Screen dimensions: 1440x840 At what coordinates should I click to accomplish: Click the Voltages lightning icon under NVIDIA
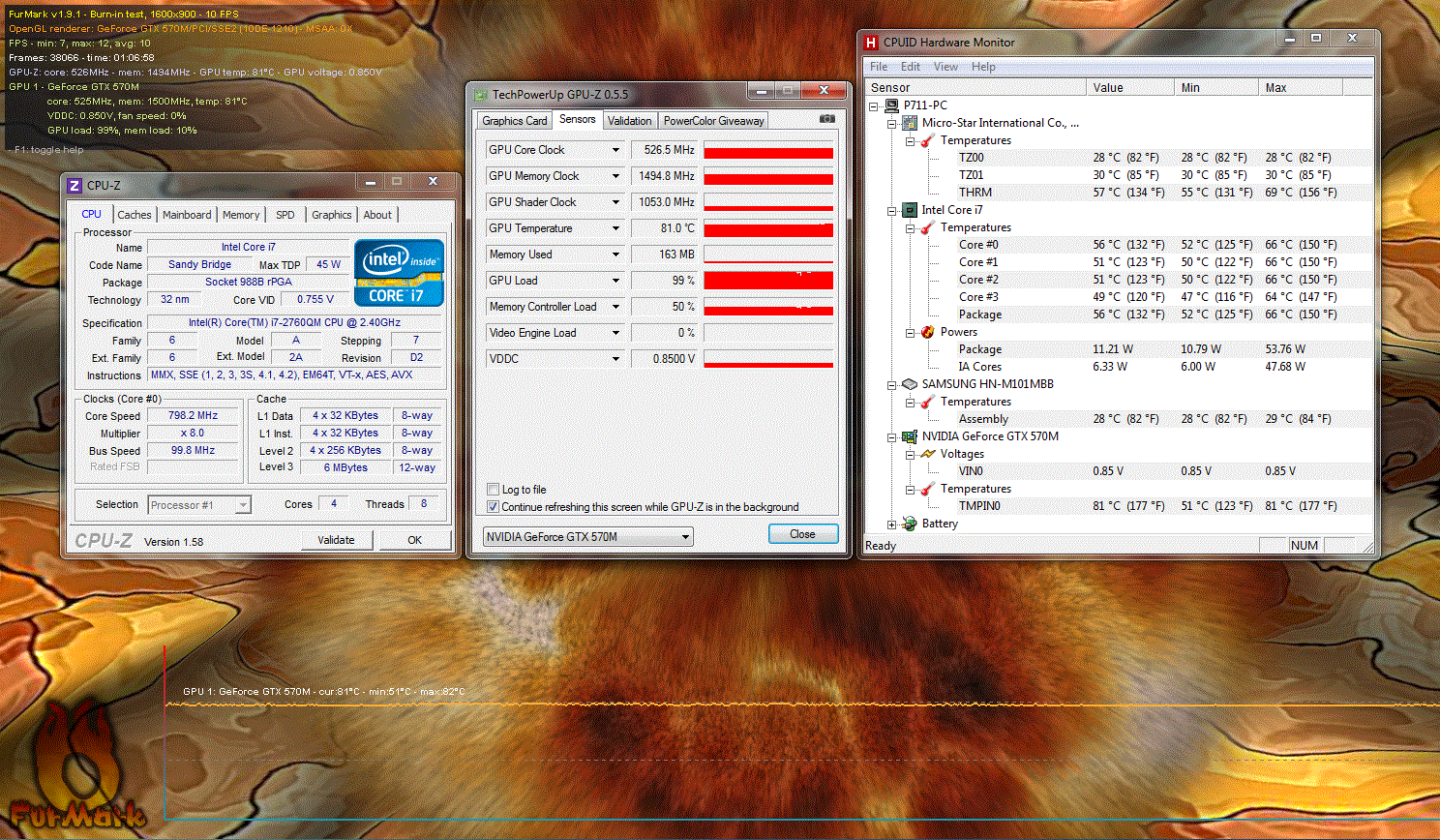click(x=928, y=454)
